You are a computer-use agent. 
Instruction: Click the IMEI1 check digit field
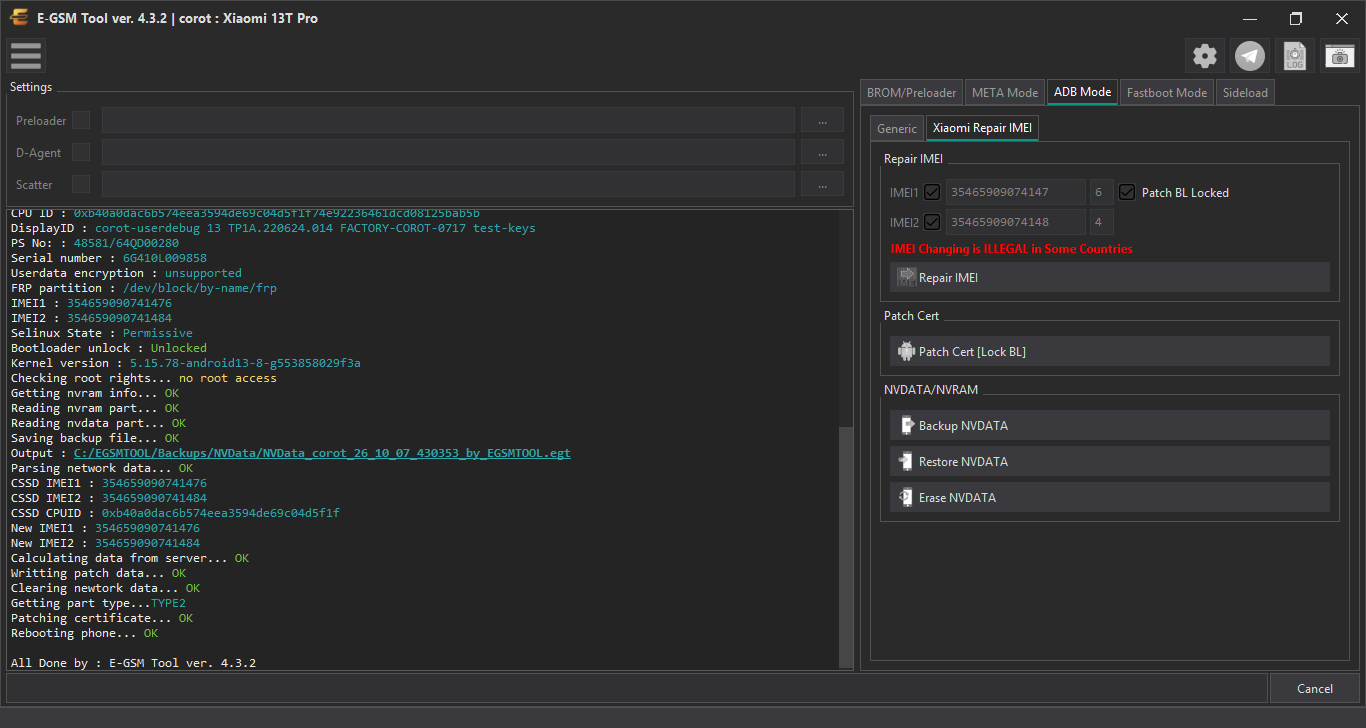pos(1101,192)
